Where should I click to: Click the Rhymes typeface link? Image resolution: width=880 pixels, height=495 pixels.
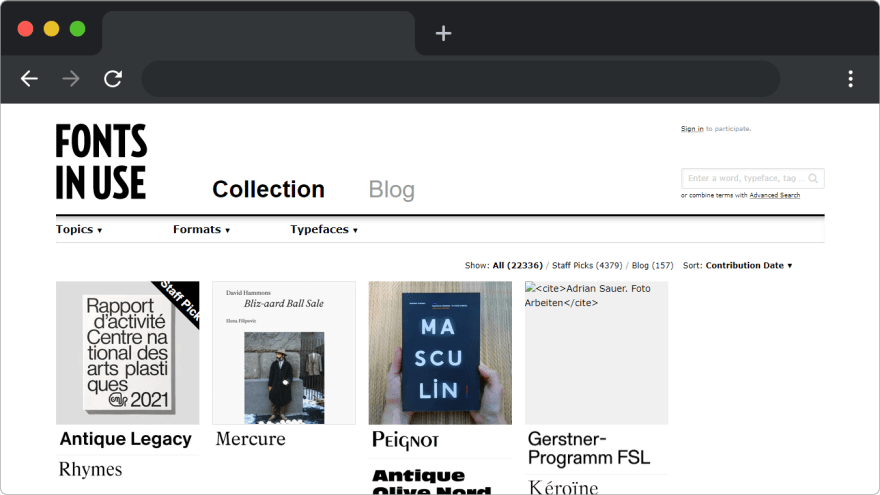pos(90,469)
